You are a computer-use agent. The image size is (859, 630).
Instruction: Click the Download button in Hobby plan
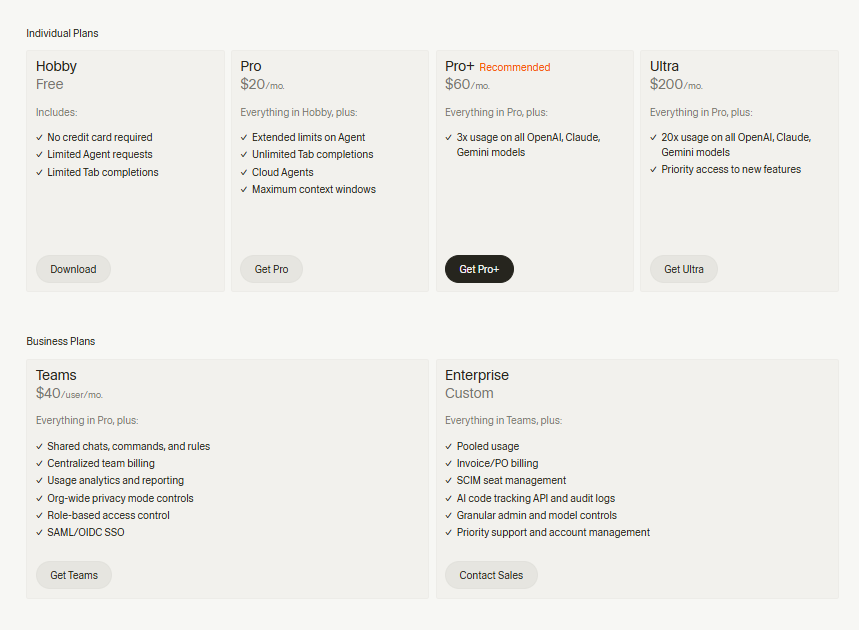tap(73, 269)
